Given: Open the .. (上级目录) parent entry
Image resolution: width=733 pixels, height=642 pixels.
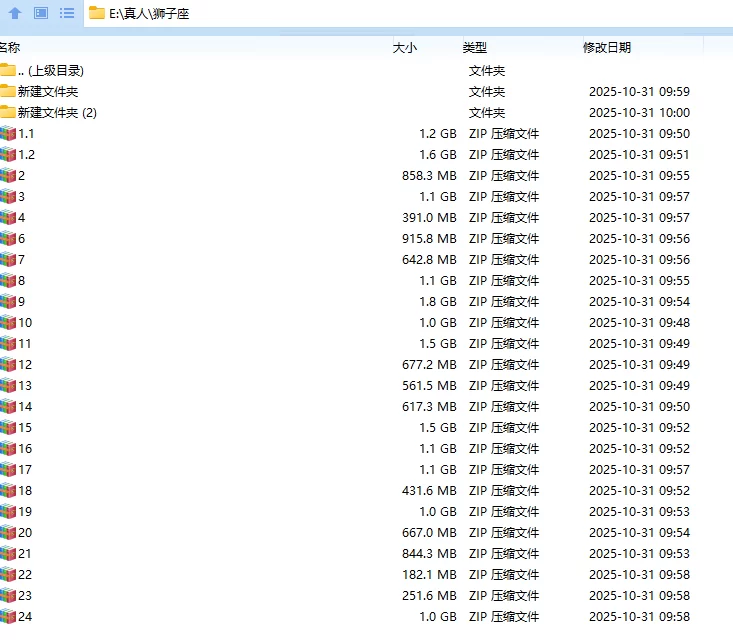Looking at the screenshot, I should [x=50, y=71].
